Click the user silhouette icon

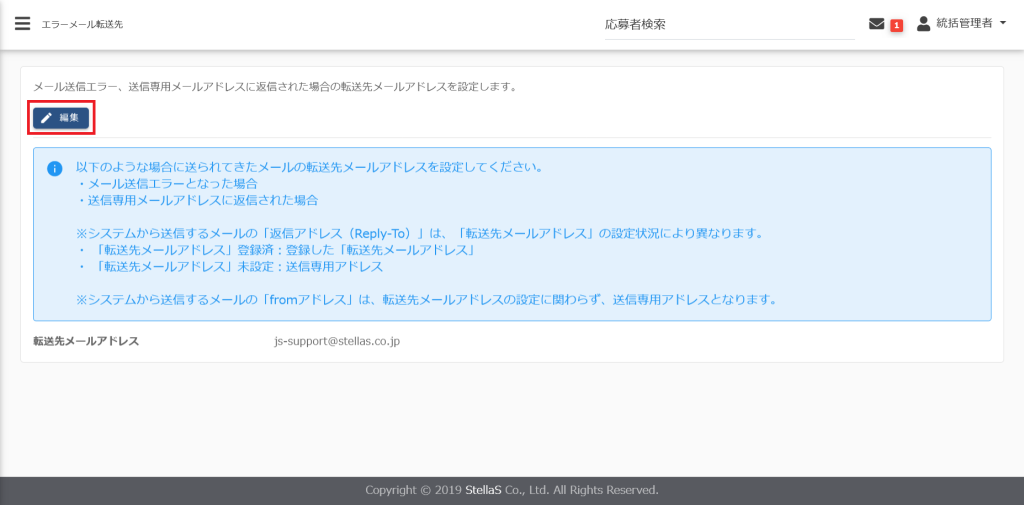coord(923,24)
